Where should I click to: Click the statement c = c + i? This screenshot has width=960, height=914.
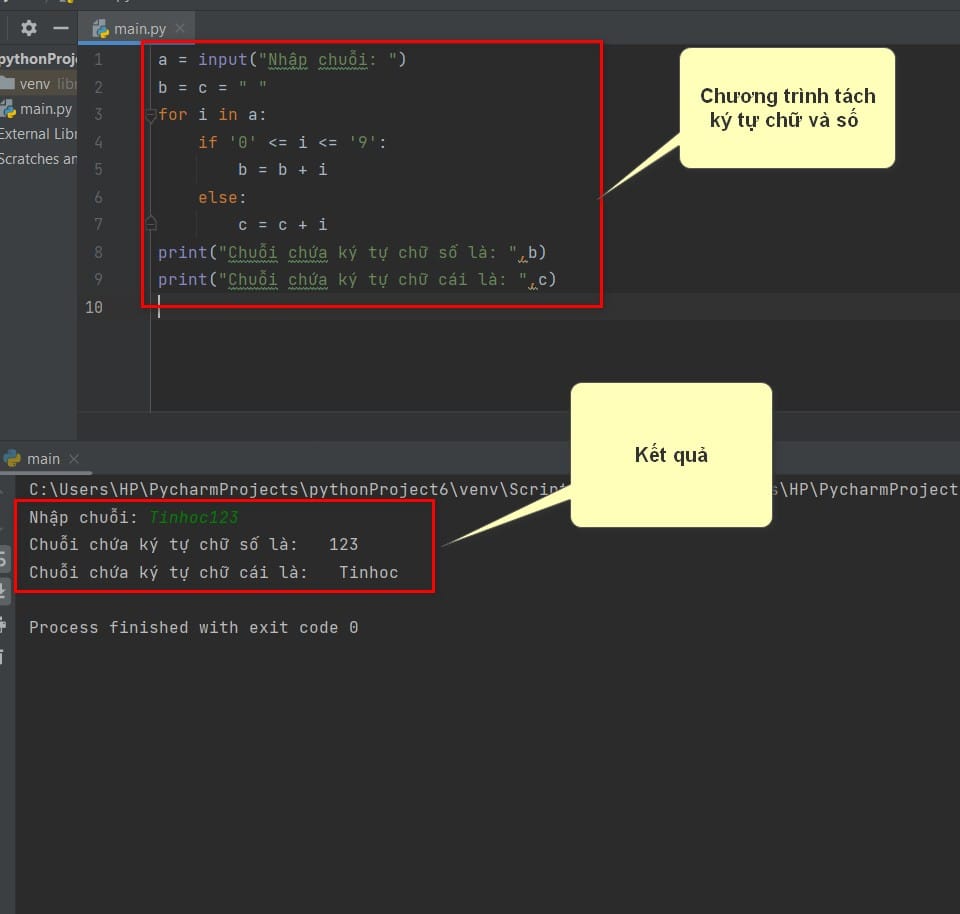pos(283,225)
